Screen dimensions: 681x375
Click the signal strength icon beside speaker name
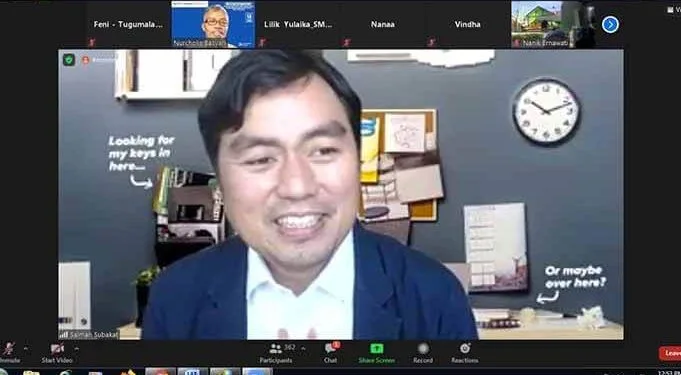[64, 335]
